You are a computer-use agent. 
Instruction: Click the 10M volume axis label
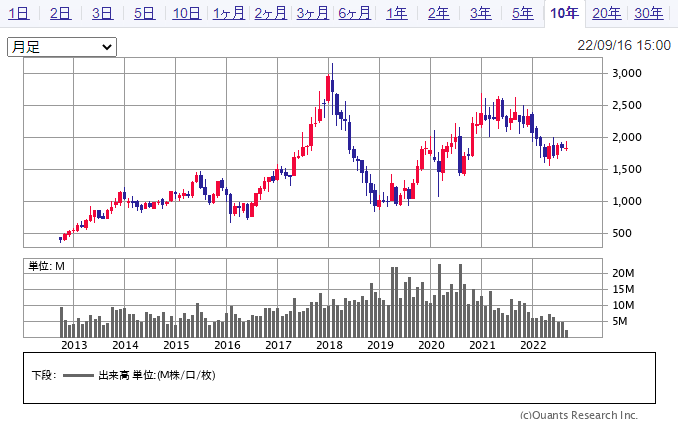(623, 305)
